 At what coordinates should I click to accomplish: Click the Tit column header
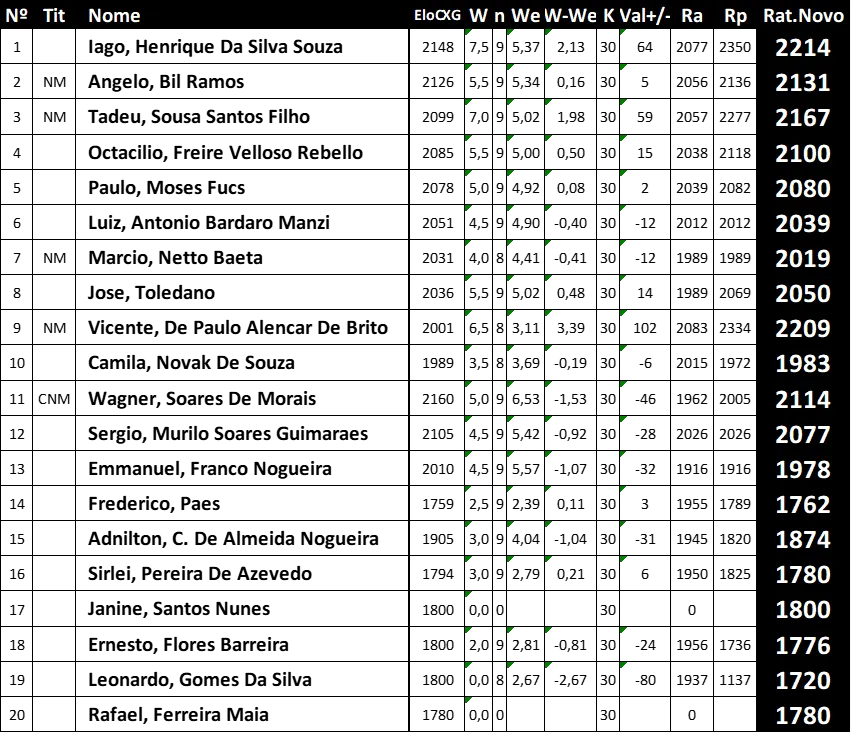(54, 16)
